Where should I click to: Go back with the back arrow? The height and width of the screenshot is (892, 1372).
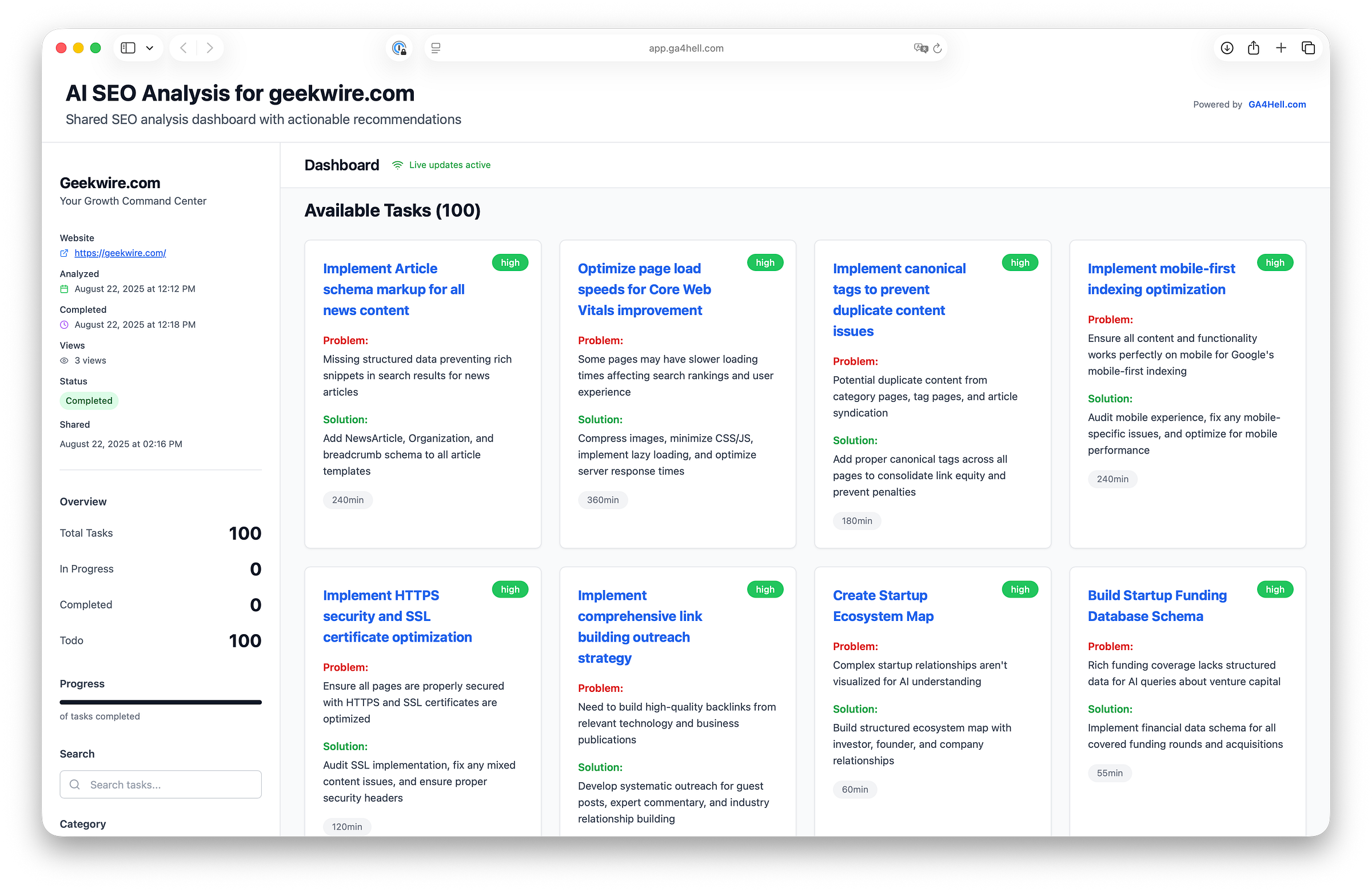(184, 48)
